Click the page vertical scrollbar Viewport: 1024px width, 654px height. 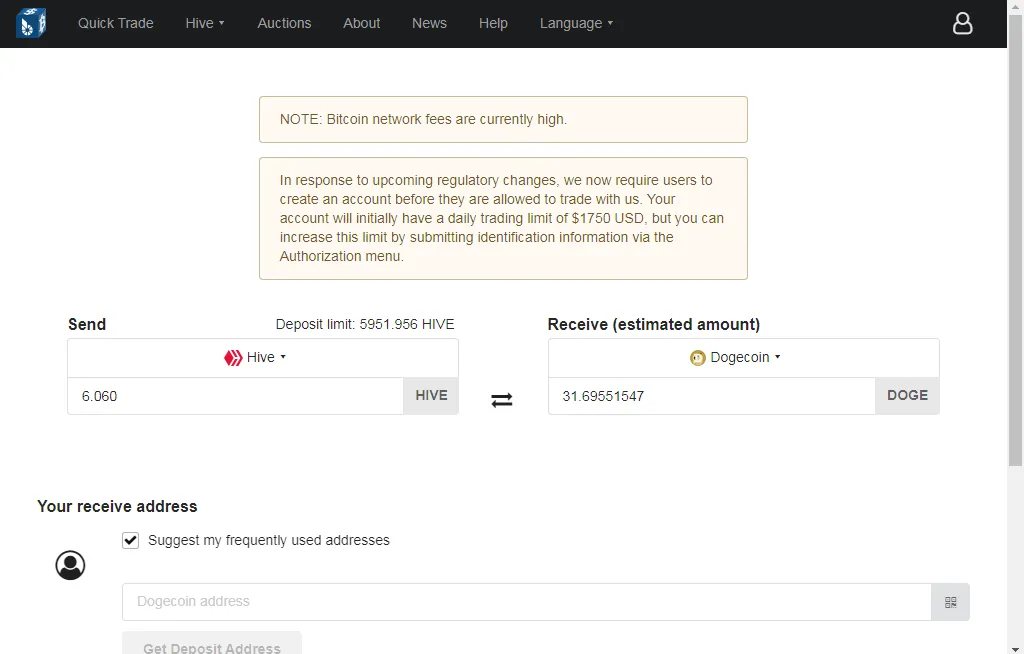coord(1015,240)
